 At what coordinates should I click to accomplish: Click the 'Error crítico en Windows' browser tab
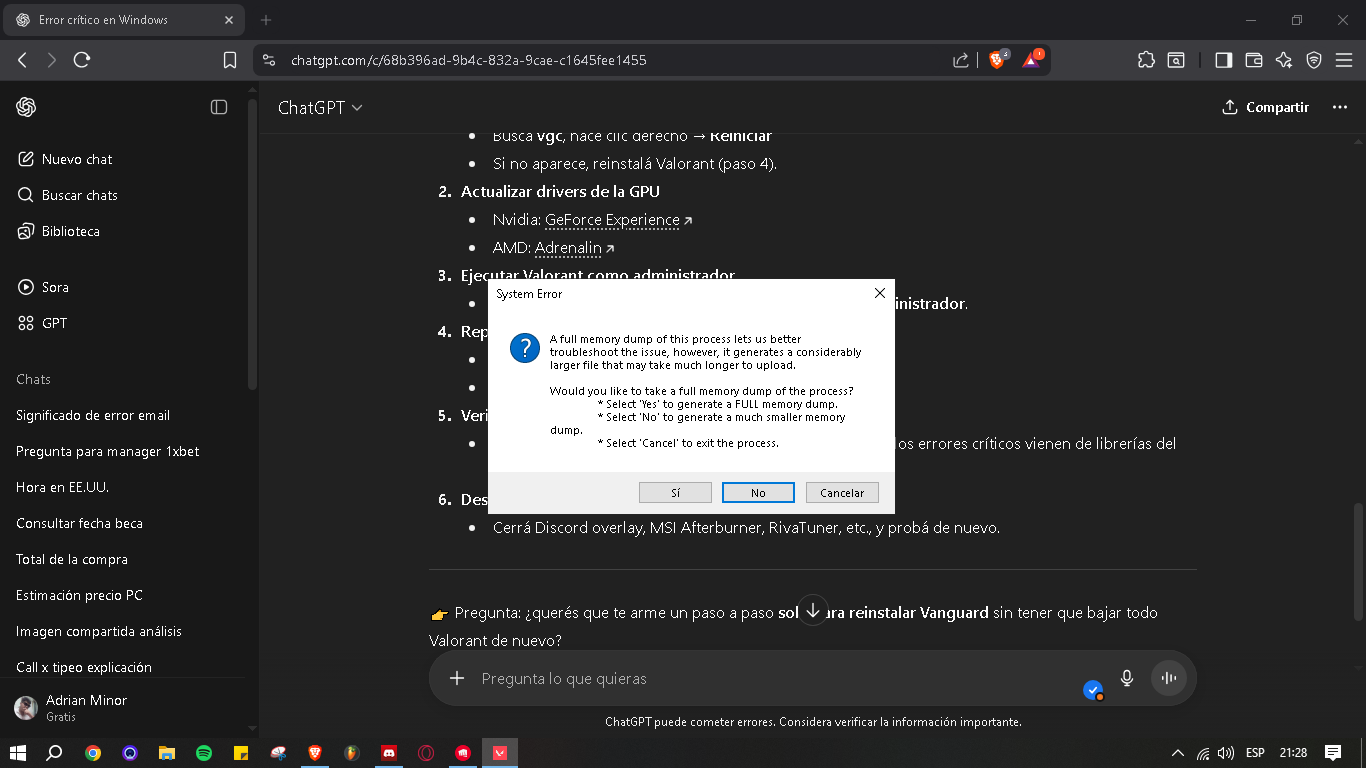point(124,20)
